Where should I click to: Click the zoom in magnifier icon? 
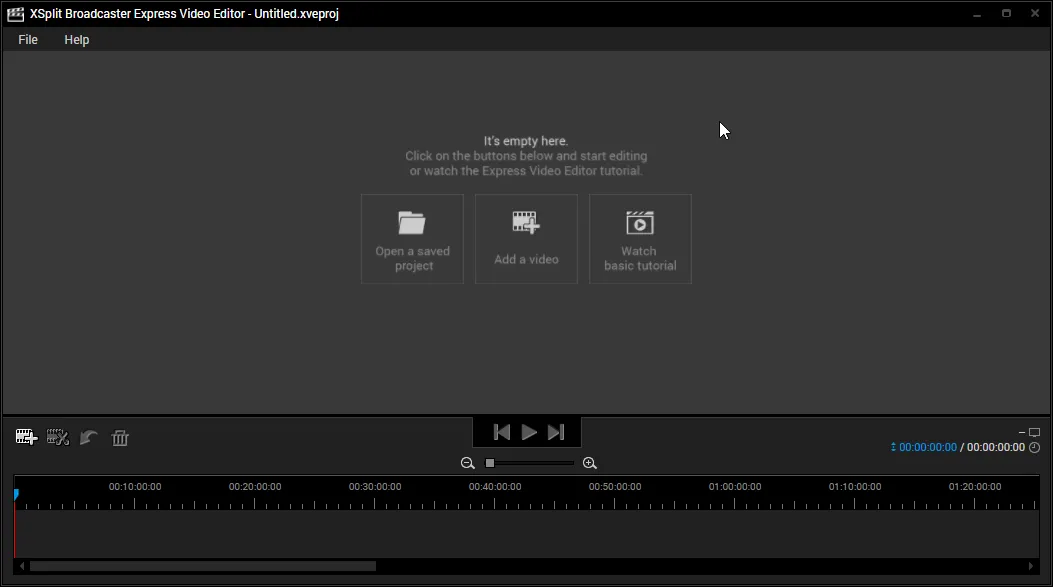(590, 463)
